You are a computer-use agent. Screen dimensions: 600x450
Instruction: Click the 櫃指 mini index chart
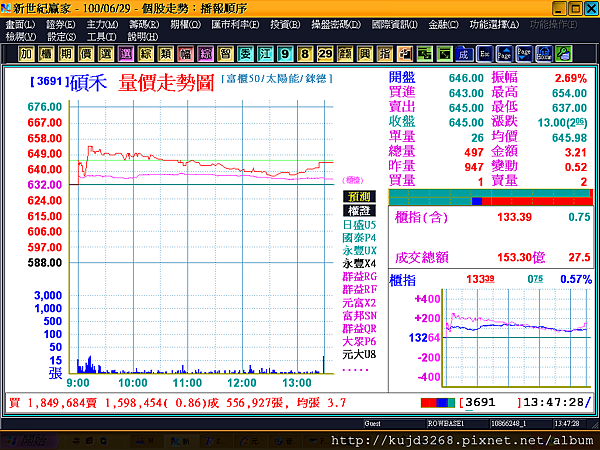pos(517,338)
